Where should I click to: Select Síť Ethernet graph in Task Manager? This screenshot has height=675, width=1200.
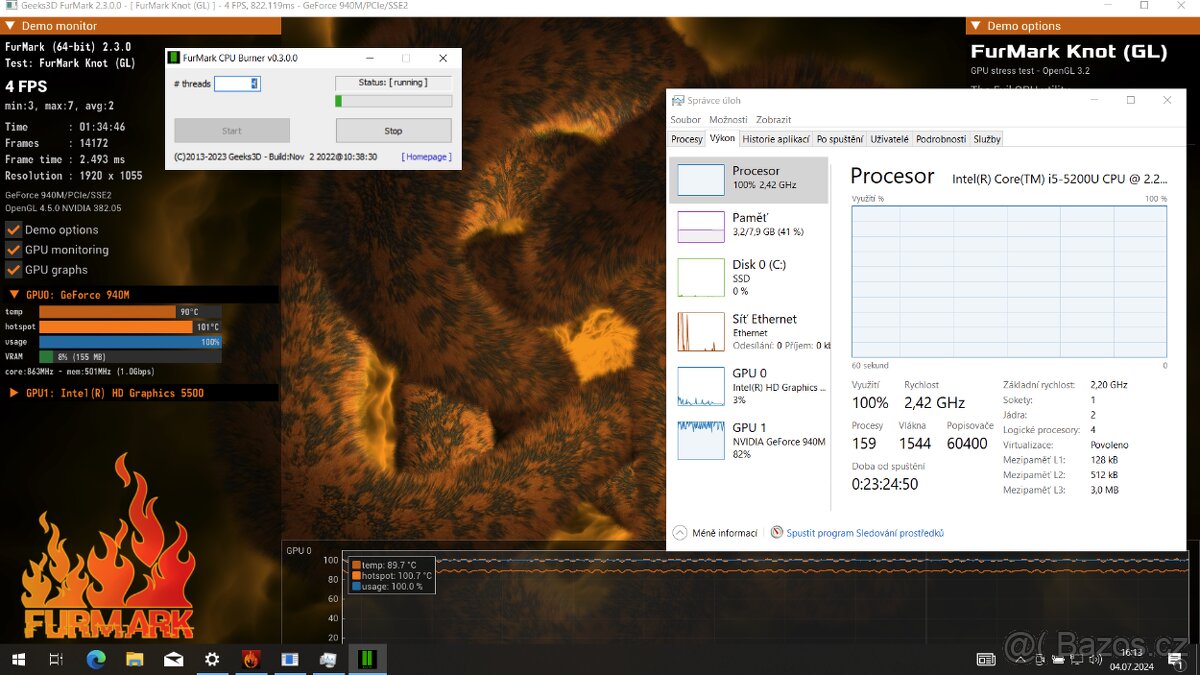tap(750, 330)
